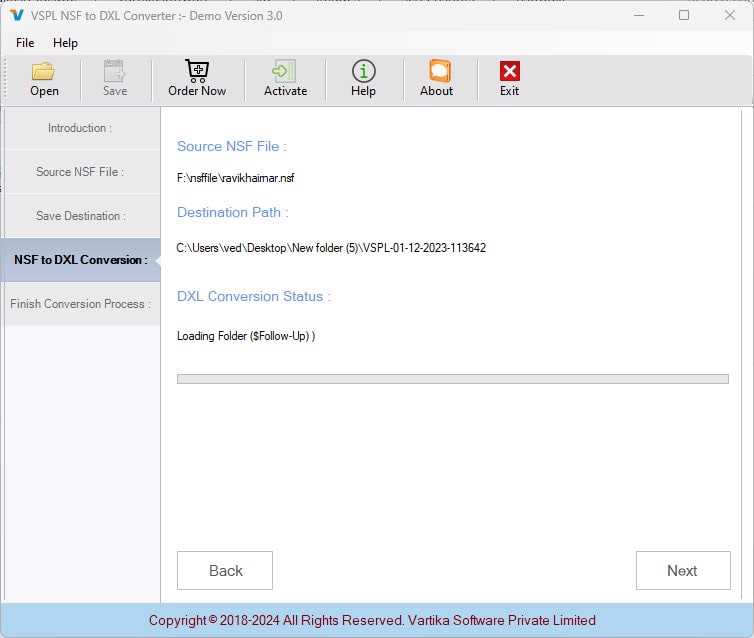Click the Source NSF File heading
The width and height of the screenshot is (754, 638).
pyautogui.click(x=232, y=146)
